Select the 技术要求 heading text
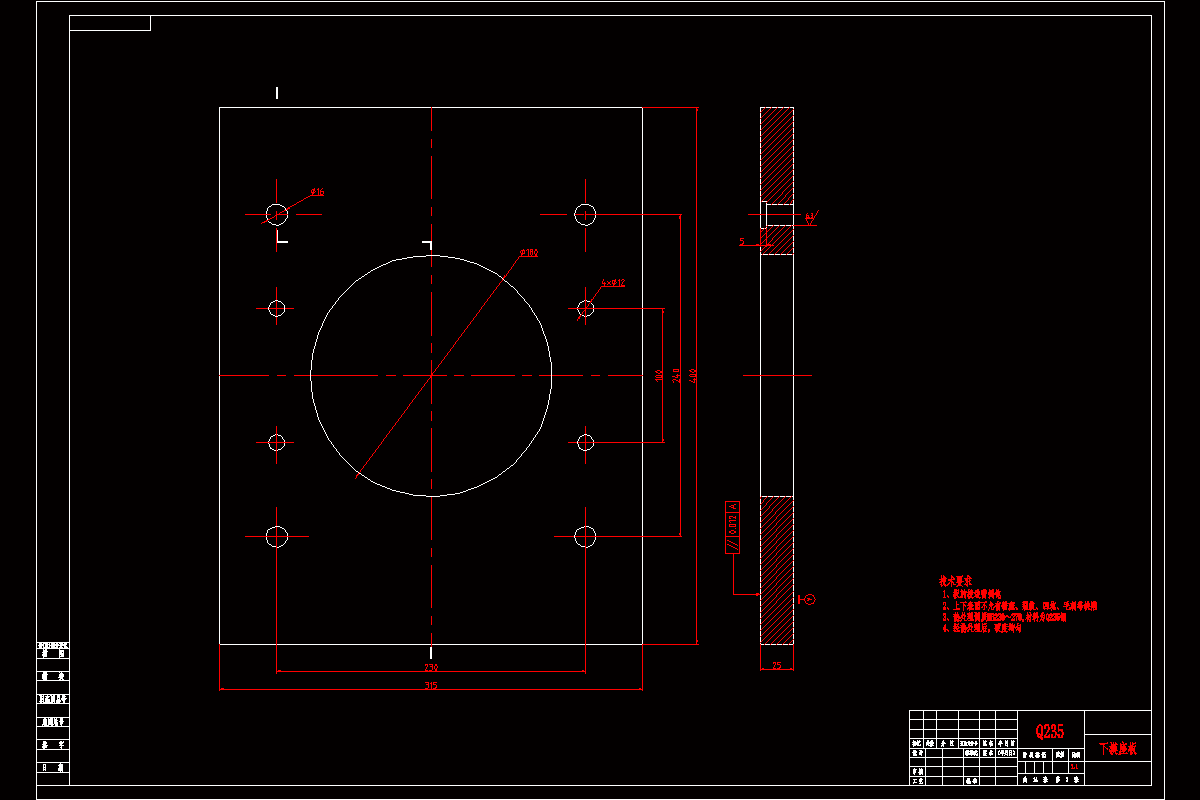 tap(956, 580)
